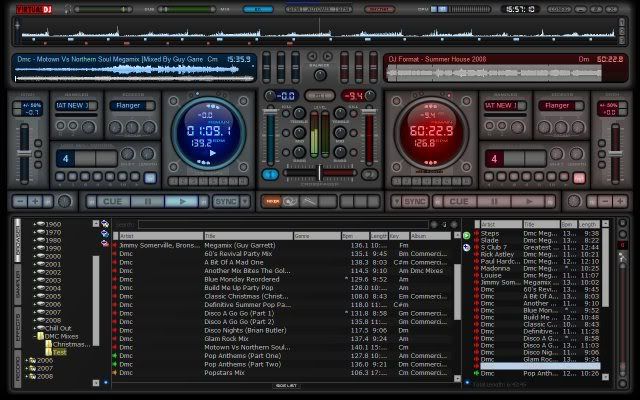Click the right deck pitch minus button
The height and width of the screenshot is (400, 640).
605,201
